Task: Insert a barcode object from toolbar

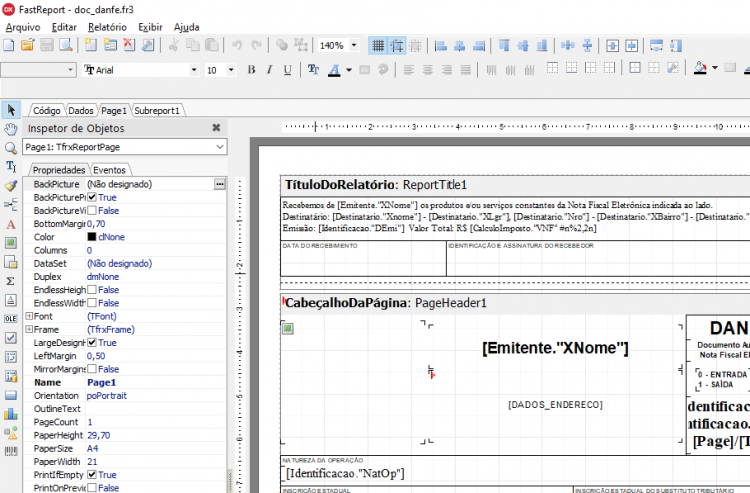Action: click(x=11, y=451)
